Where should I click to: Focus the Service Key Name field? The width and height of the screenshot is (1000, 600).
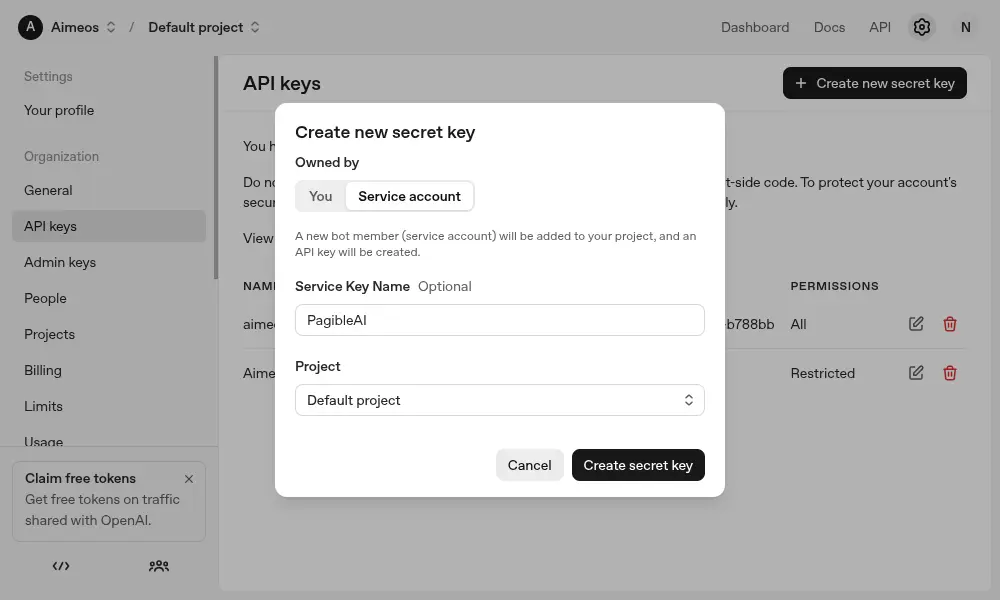499,320
